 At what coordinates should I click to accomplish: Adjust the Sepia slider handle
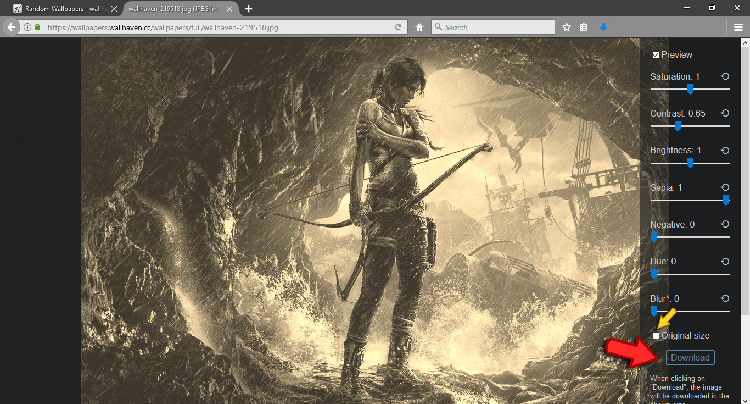click(x=726, y=200)
